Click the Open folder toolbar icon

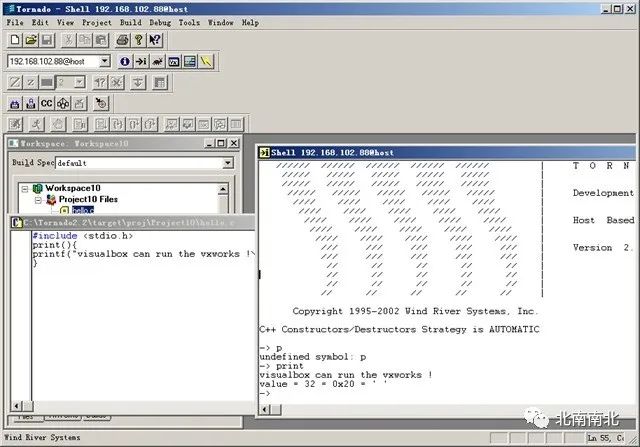31,40
